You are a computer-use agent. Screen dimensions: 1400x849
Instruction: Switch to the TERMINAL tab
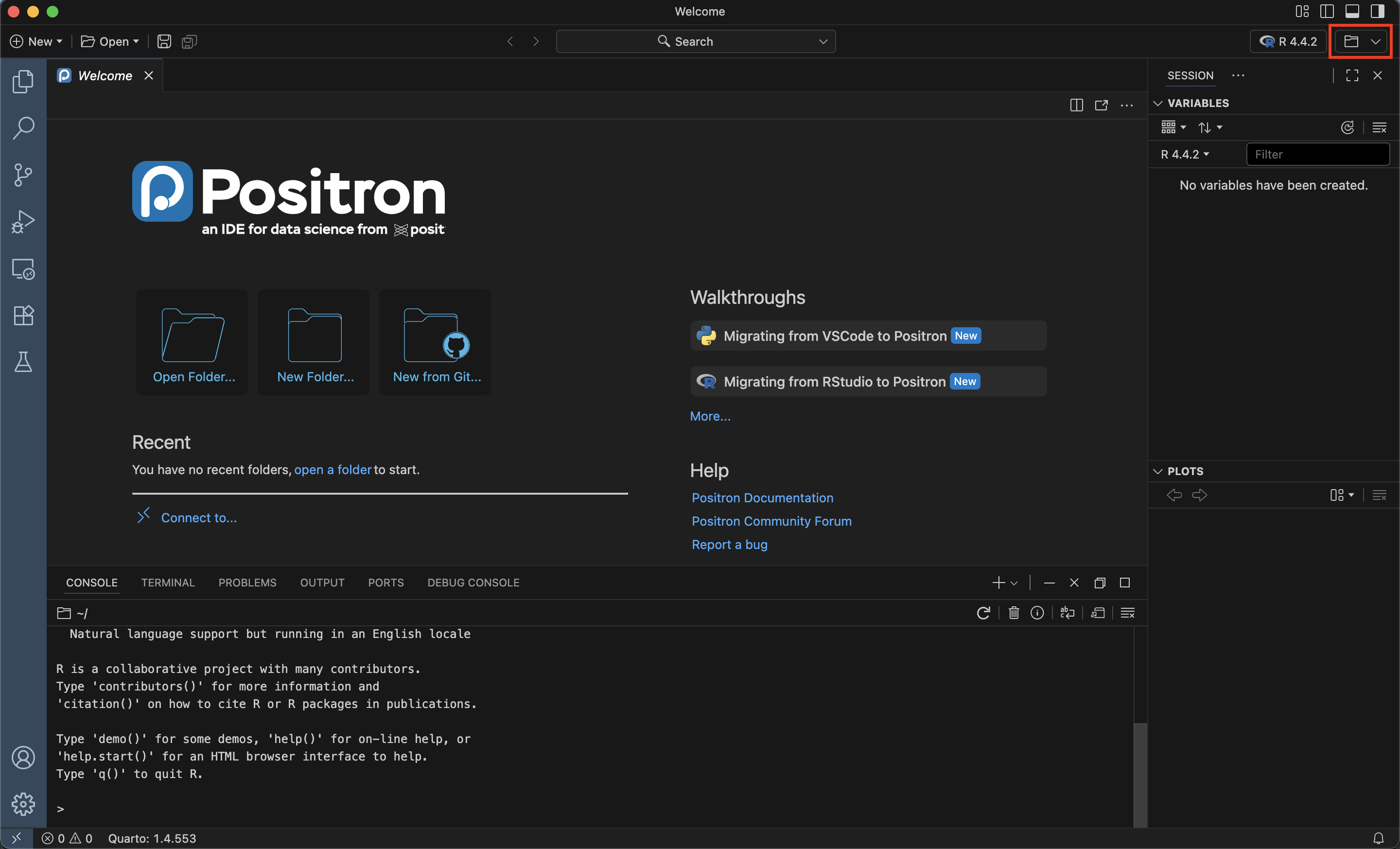pyautogui.click(x=168, y=583)
